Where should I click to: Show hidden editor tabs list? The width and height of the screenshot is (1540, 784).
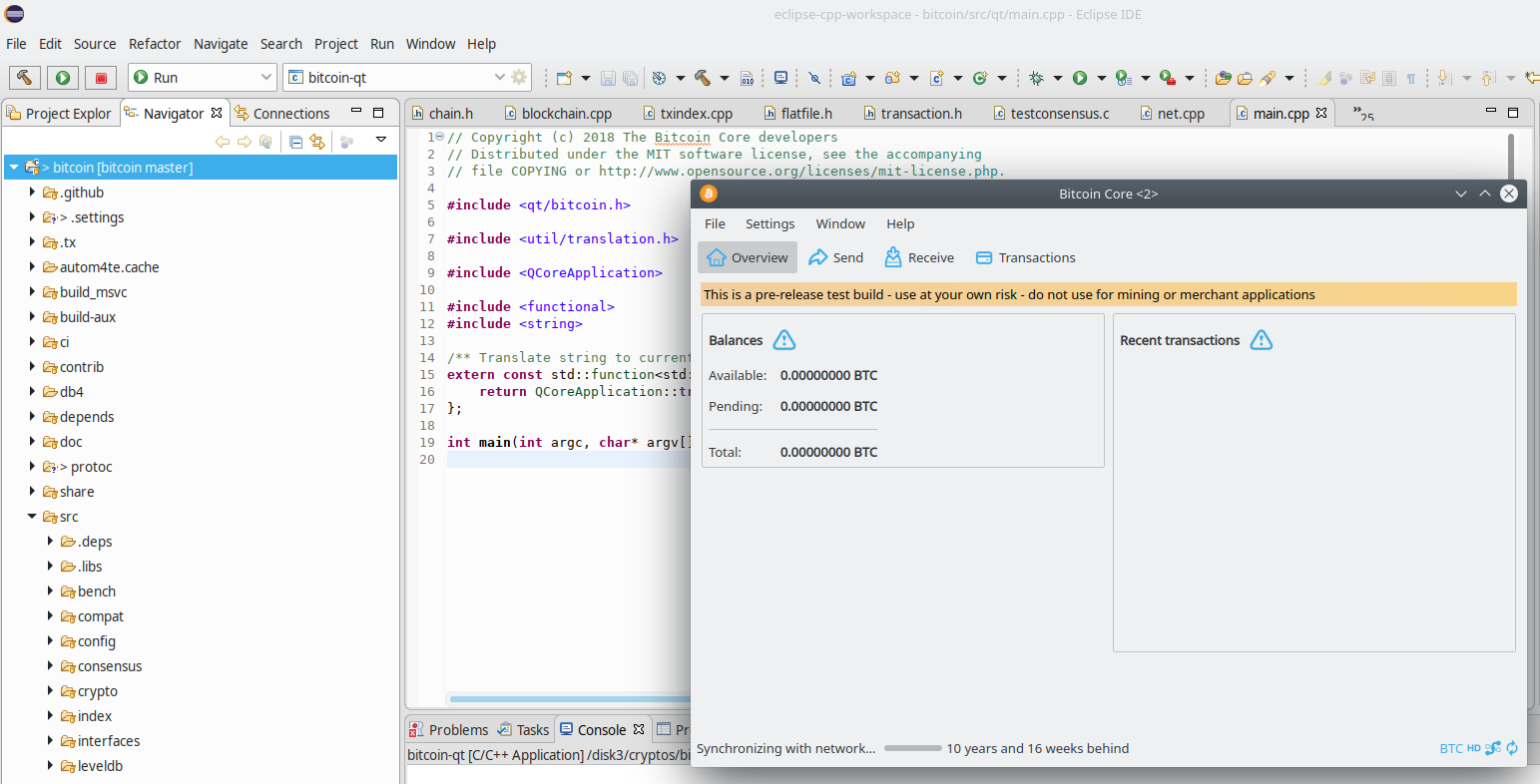pos(1363,114)
